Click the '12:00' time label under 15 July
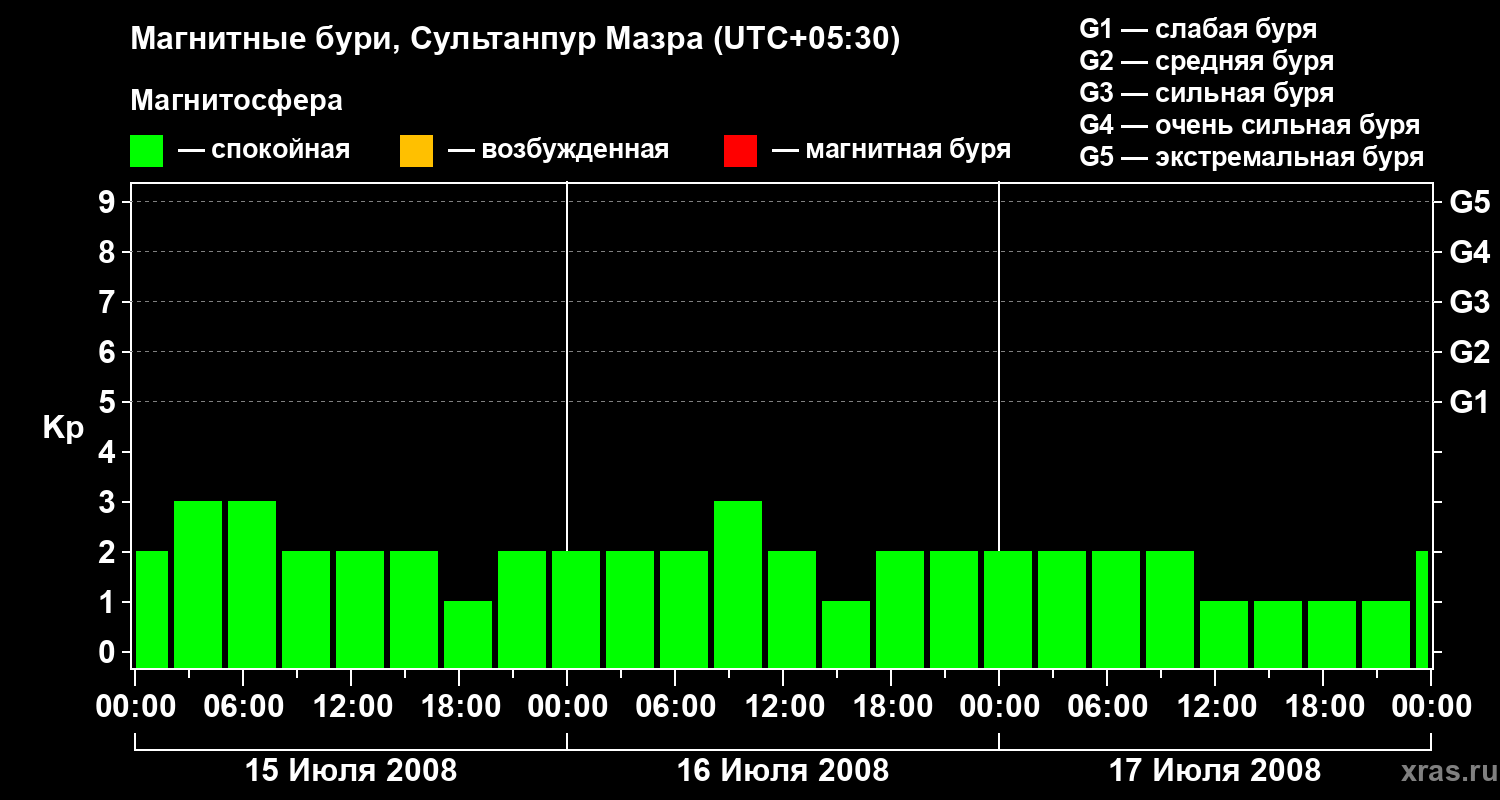1500x800 pixels. [x=351, y=706]
